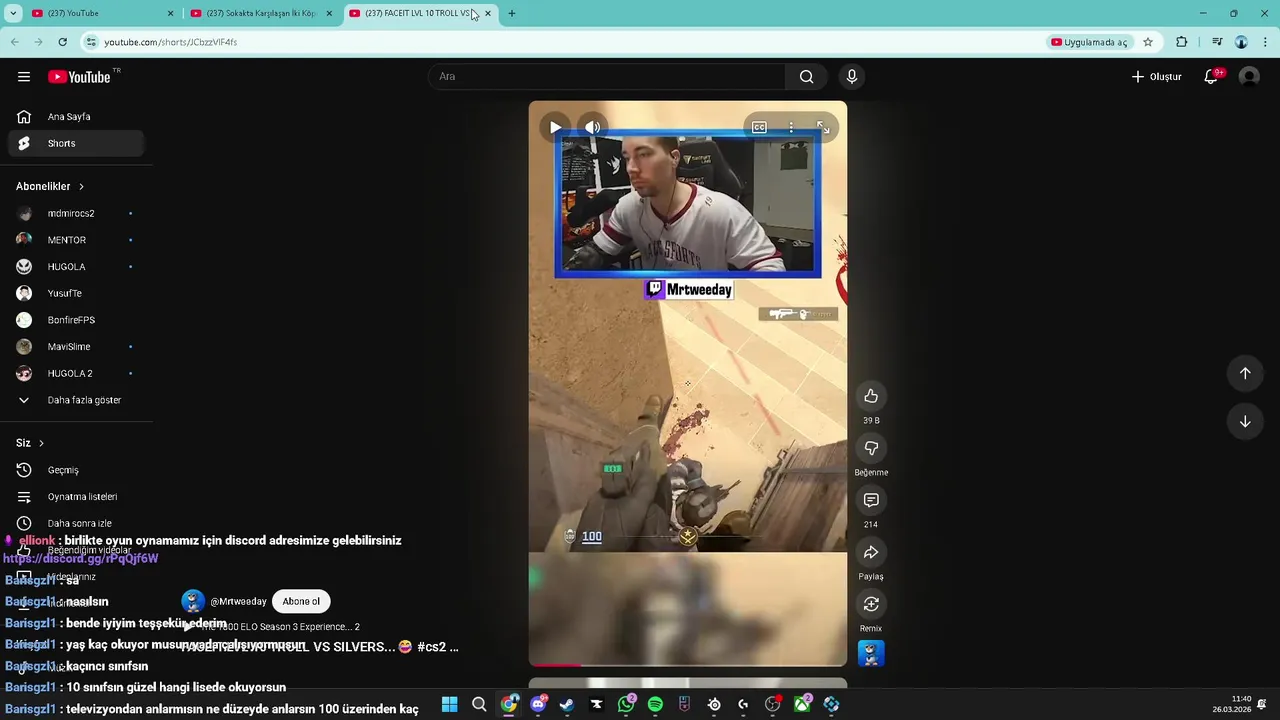Play the Shorts video
This screenshot has height=720, width=1280.
555,127
